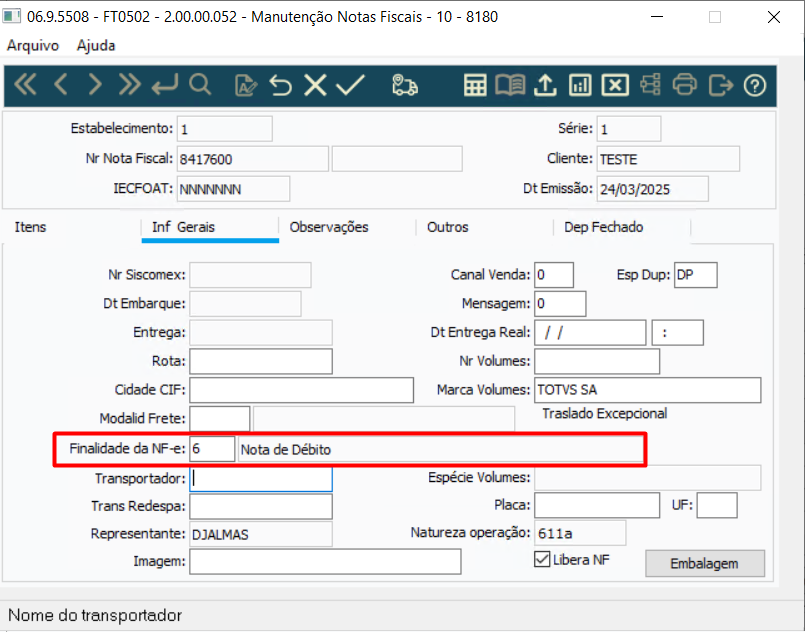This screenshot has width=805, height=632.
Task: Click the status bar text Nome do transportador
Action: point(95,615)
